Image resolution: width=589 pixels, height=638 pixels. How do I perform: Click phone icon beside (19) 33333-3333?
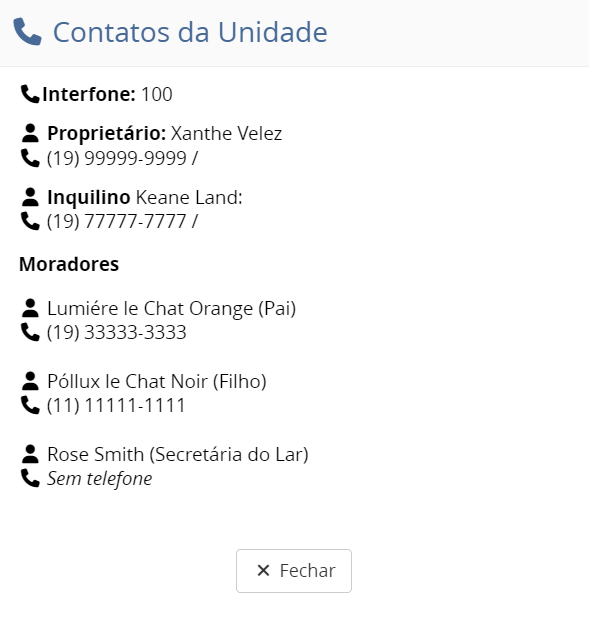(31, 332)
